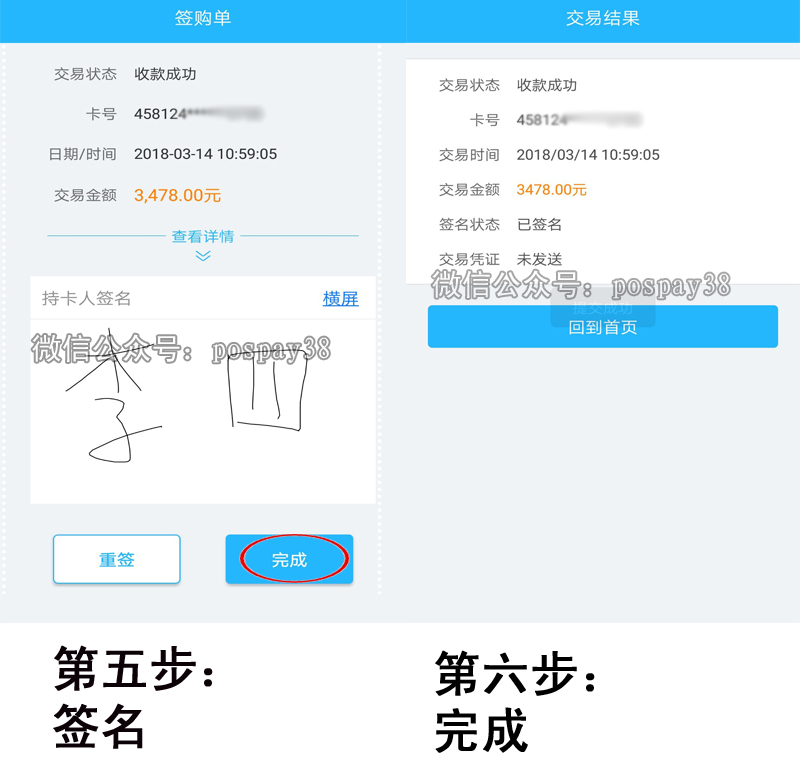This screenshot has width=800, height=780.
Task: Tap the 未发送 receipt status value
Action: coord(539,259)
